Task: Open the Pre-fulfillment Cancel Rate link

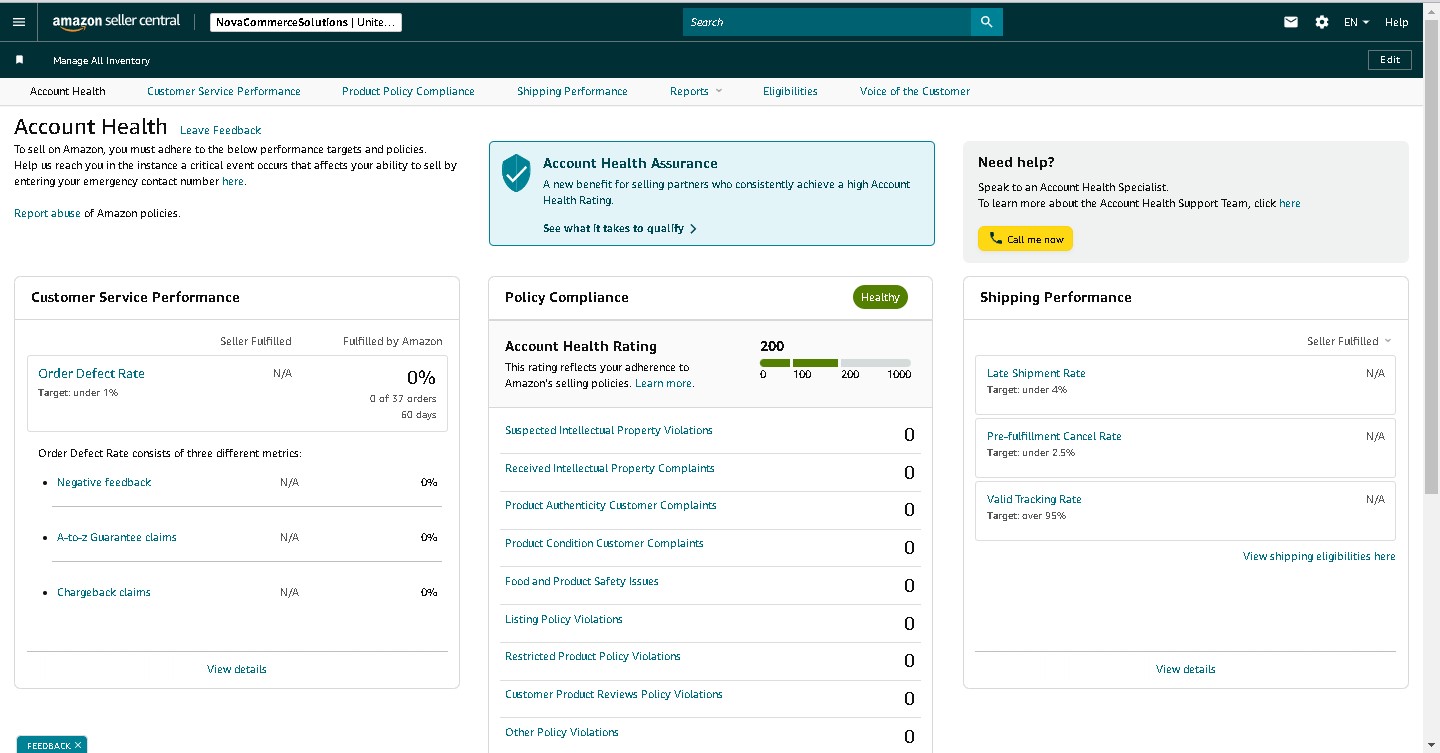Action: [x=1054, y=436]
